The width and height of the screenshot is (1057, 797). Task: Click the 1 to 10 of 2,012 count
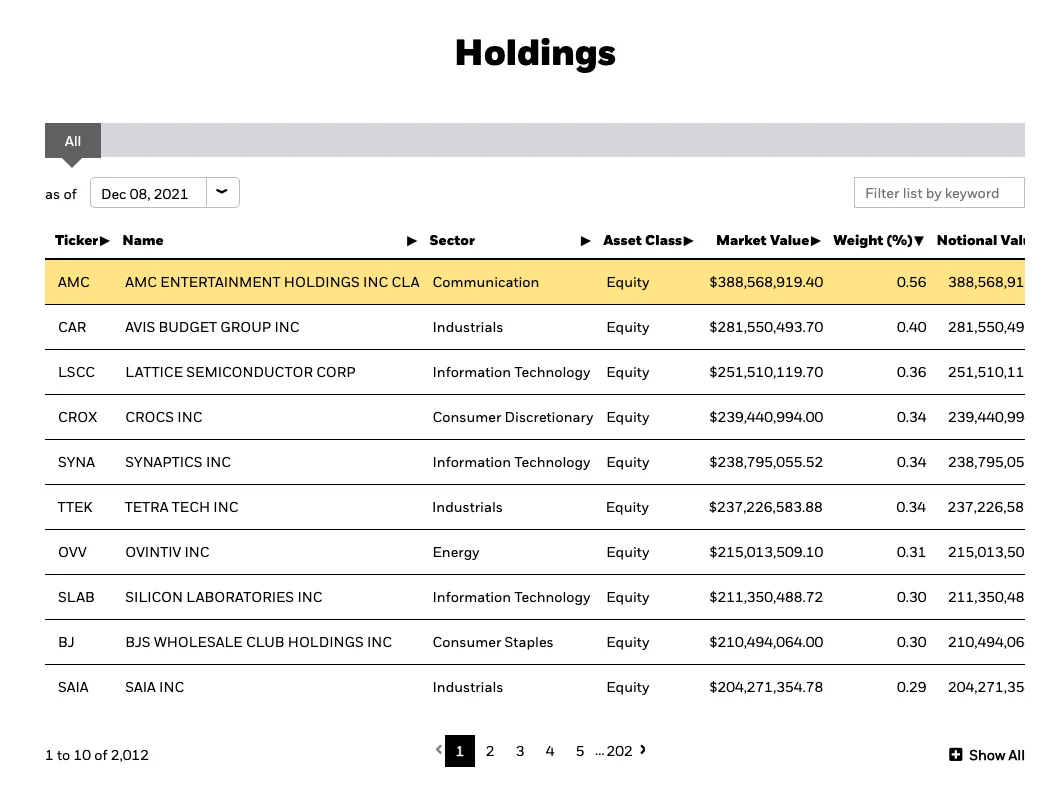(x=97, y=755)
